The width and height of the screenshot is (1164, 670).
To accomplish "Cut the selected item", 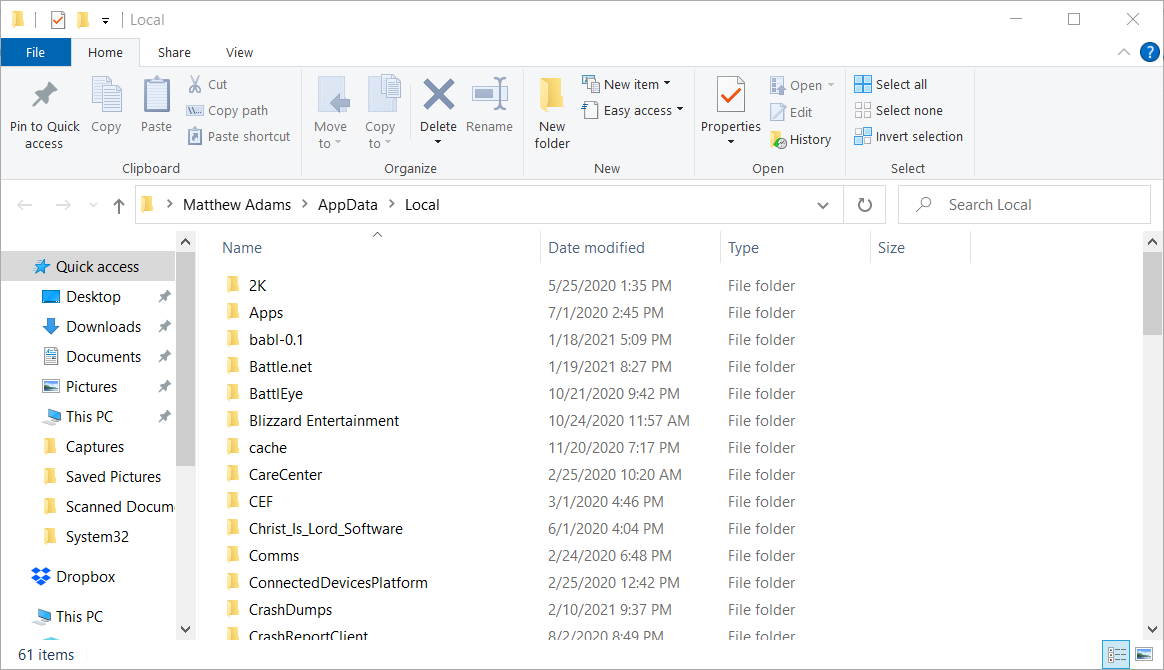I will pyautogui.click(x=207, y=85).
